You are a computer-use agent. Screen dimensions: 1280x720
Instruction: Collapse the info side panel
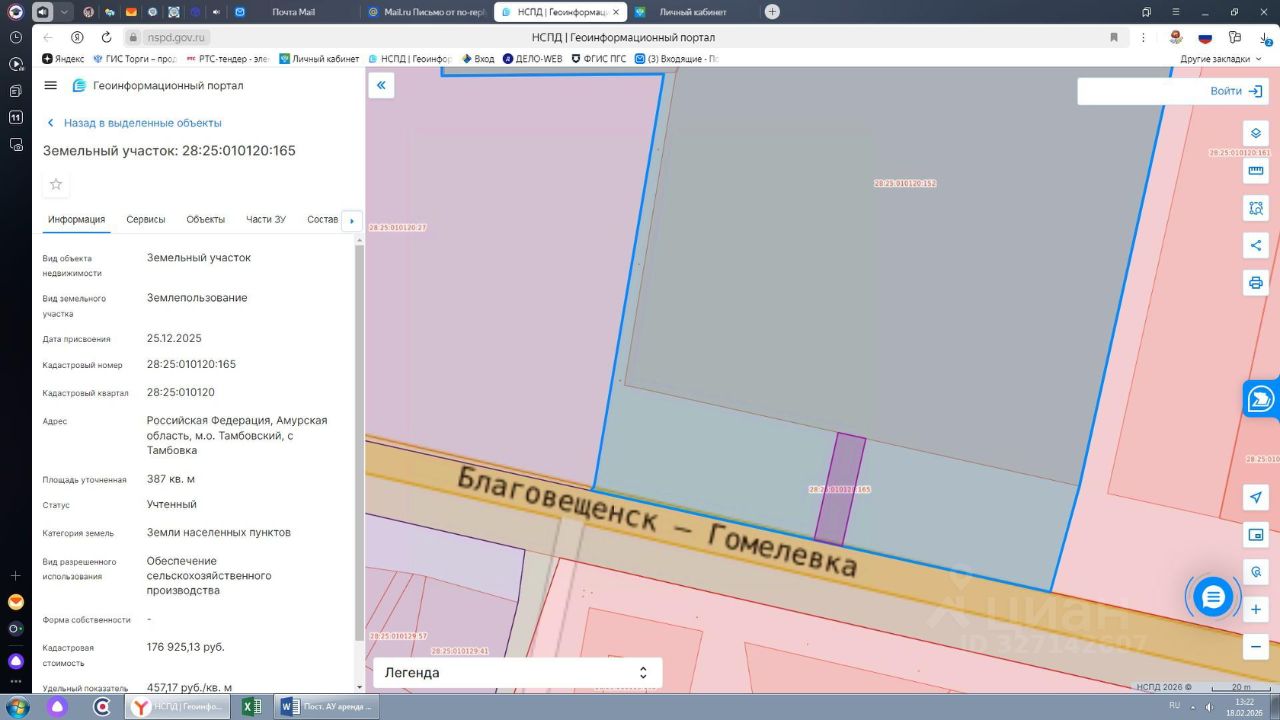tap(381, 86)
